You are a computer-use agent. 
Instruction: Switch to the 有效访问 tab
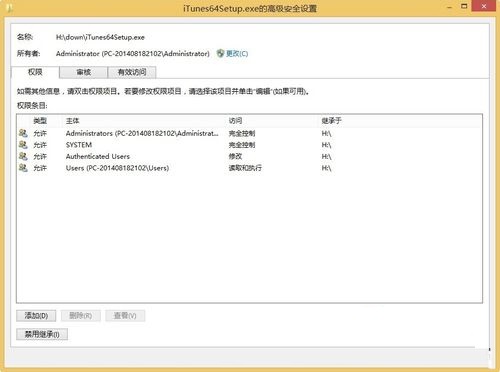132,72
